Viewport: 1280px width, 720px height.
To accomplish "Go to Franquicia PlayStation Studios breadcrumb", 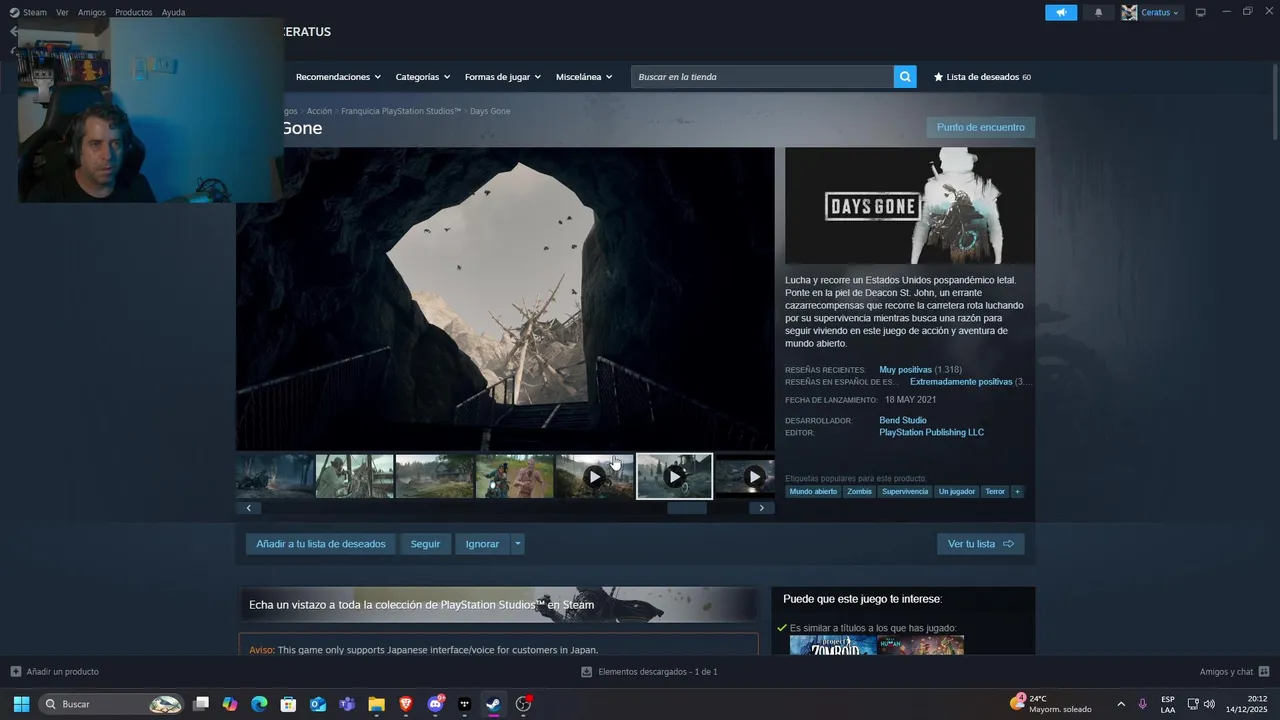I will click(x=401, y=111).
